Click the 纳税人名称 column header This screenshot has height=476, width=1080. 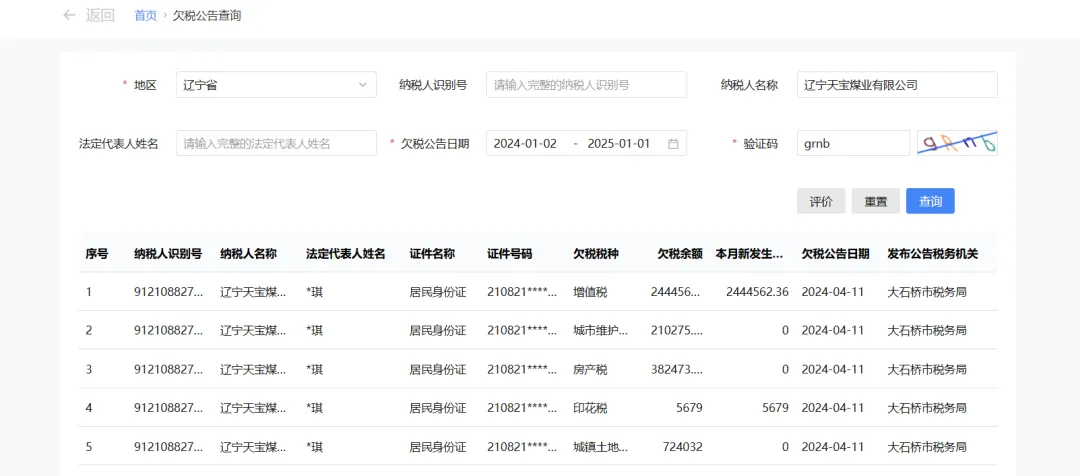point(249,253)
